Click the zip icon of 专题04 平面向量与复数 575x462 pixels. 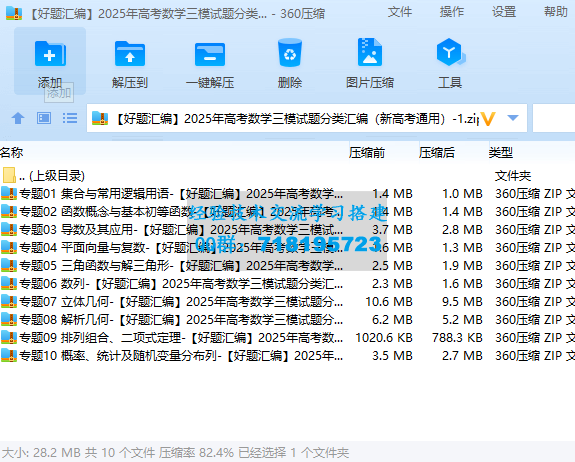[9, 247]
